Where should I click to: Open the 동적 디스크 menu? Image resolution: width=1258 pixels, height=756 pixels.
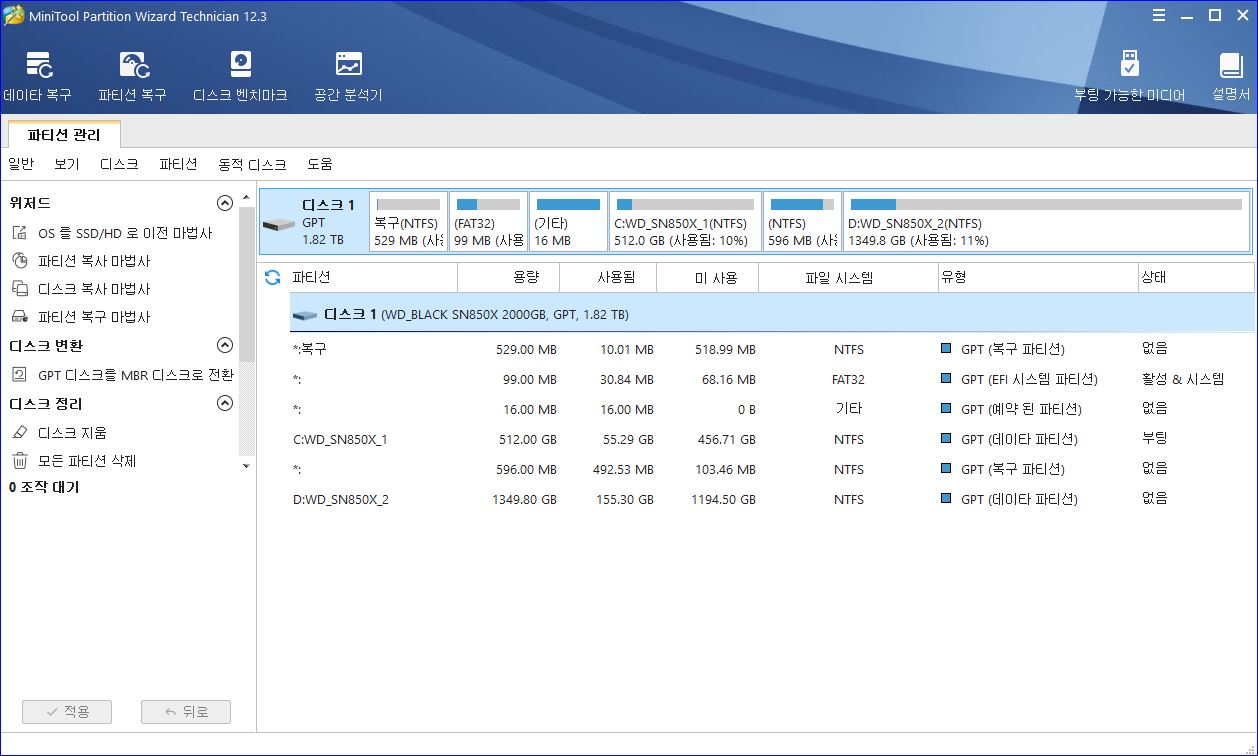[x=252, y=164]
